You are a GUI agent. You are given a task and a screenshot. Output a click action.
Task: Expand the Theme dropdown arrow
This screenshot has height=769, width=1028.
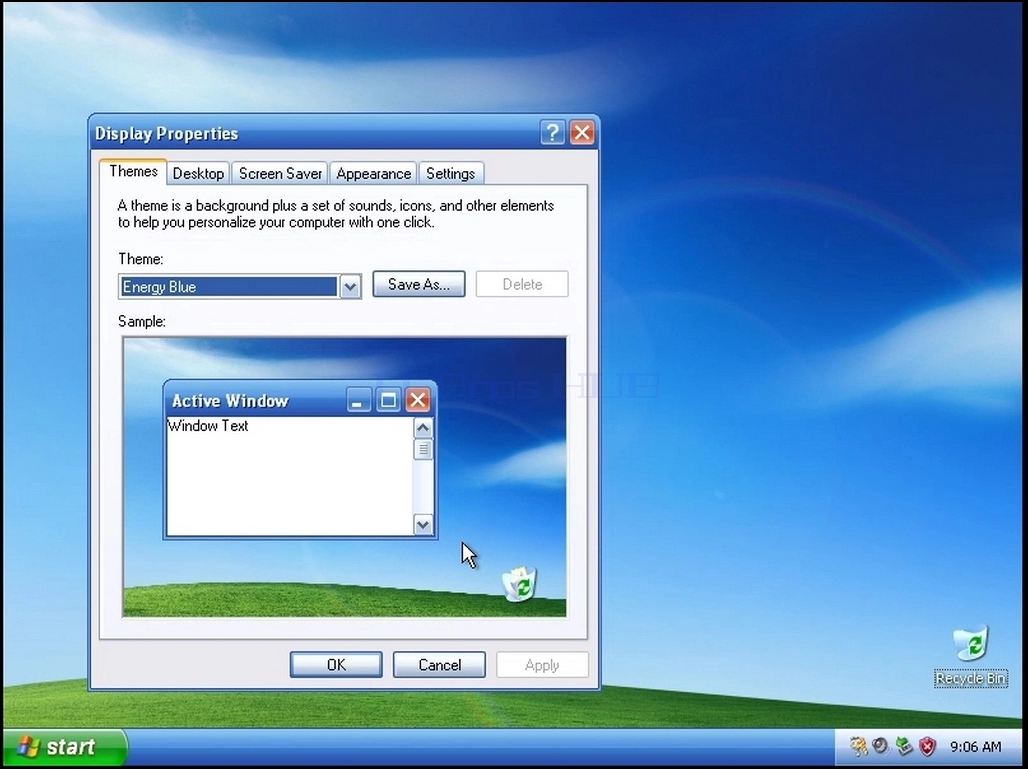(x=350, y=286)
